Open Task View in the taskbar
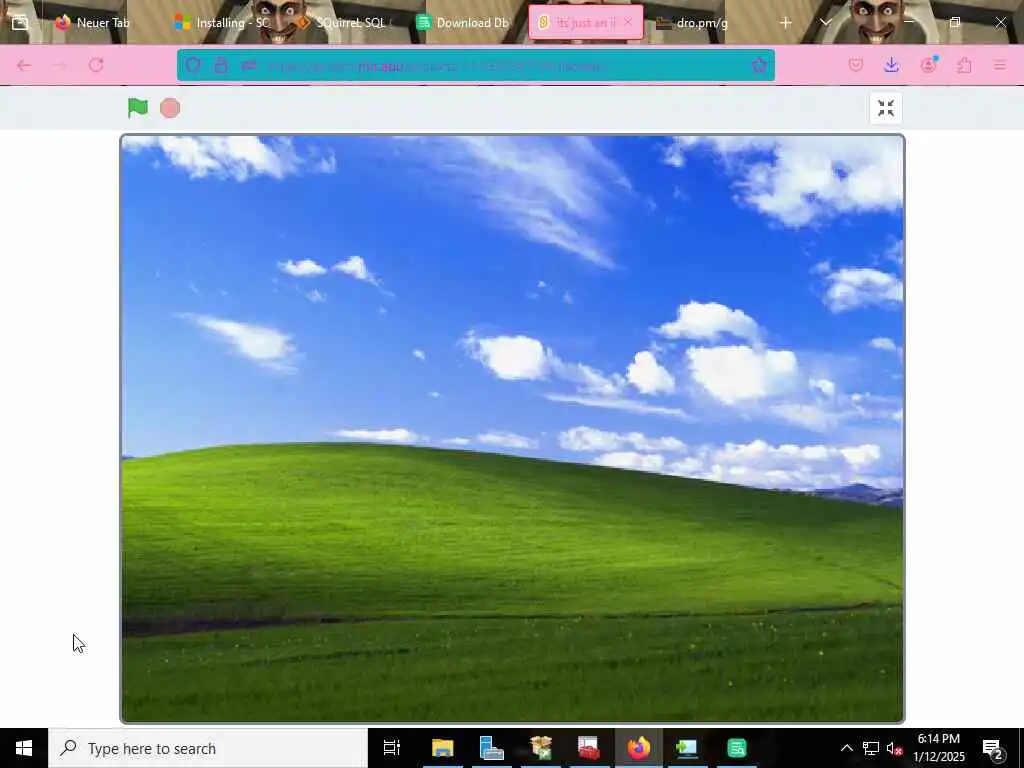Image resolution: width=1024 pixels, height=768 pixels. 392,748
